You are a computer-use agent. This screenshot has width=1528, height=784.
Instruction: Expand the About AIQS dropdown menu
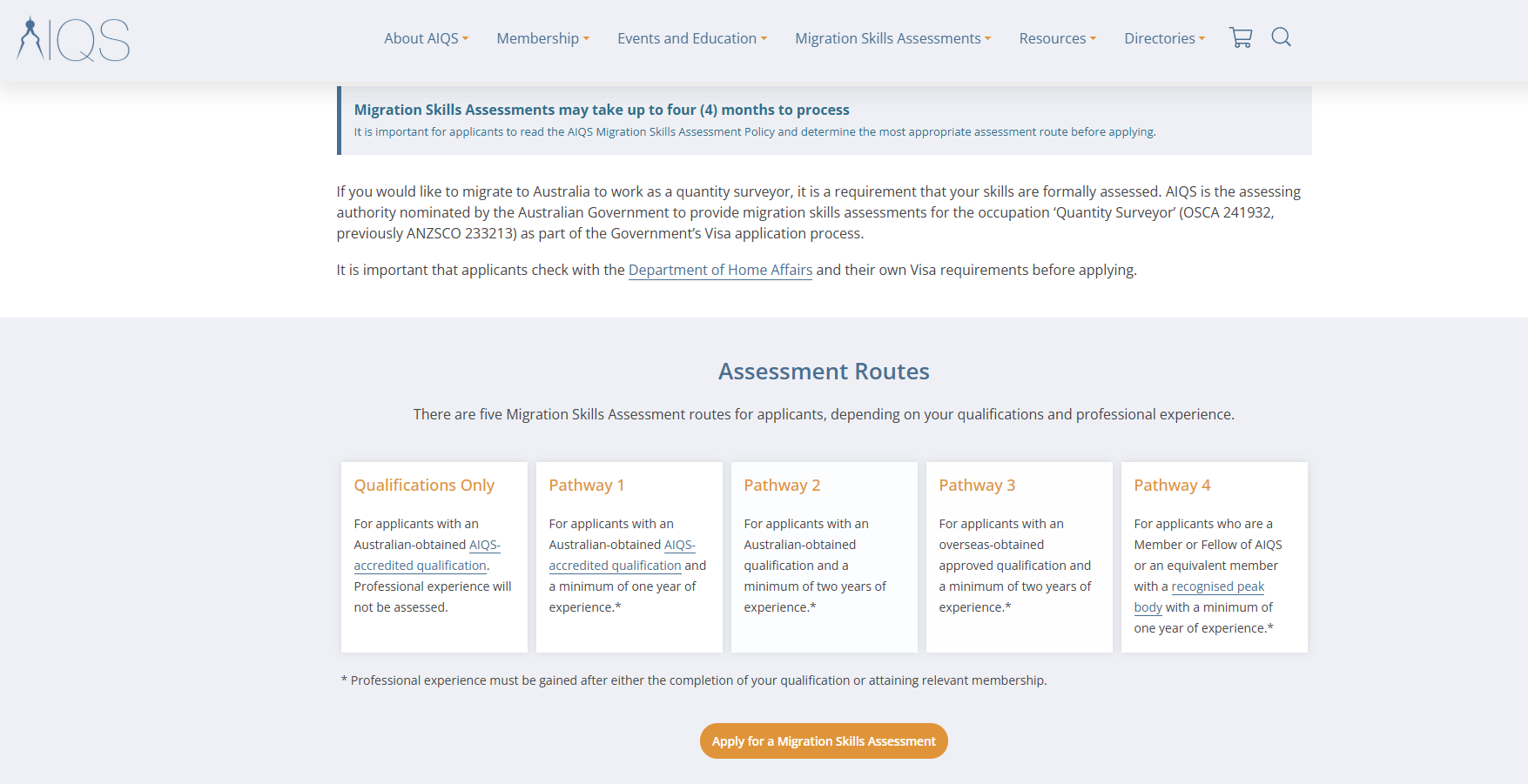pos(426,38)
